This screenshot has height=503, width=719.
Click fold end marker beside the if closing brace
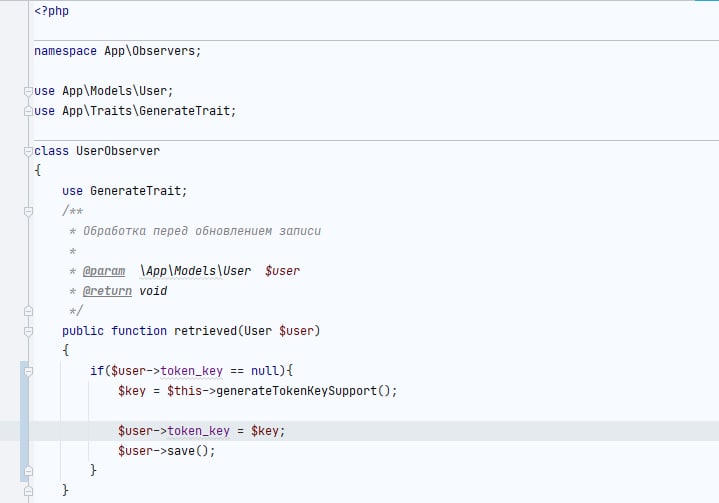28,471
